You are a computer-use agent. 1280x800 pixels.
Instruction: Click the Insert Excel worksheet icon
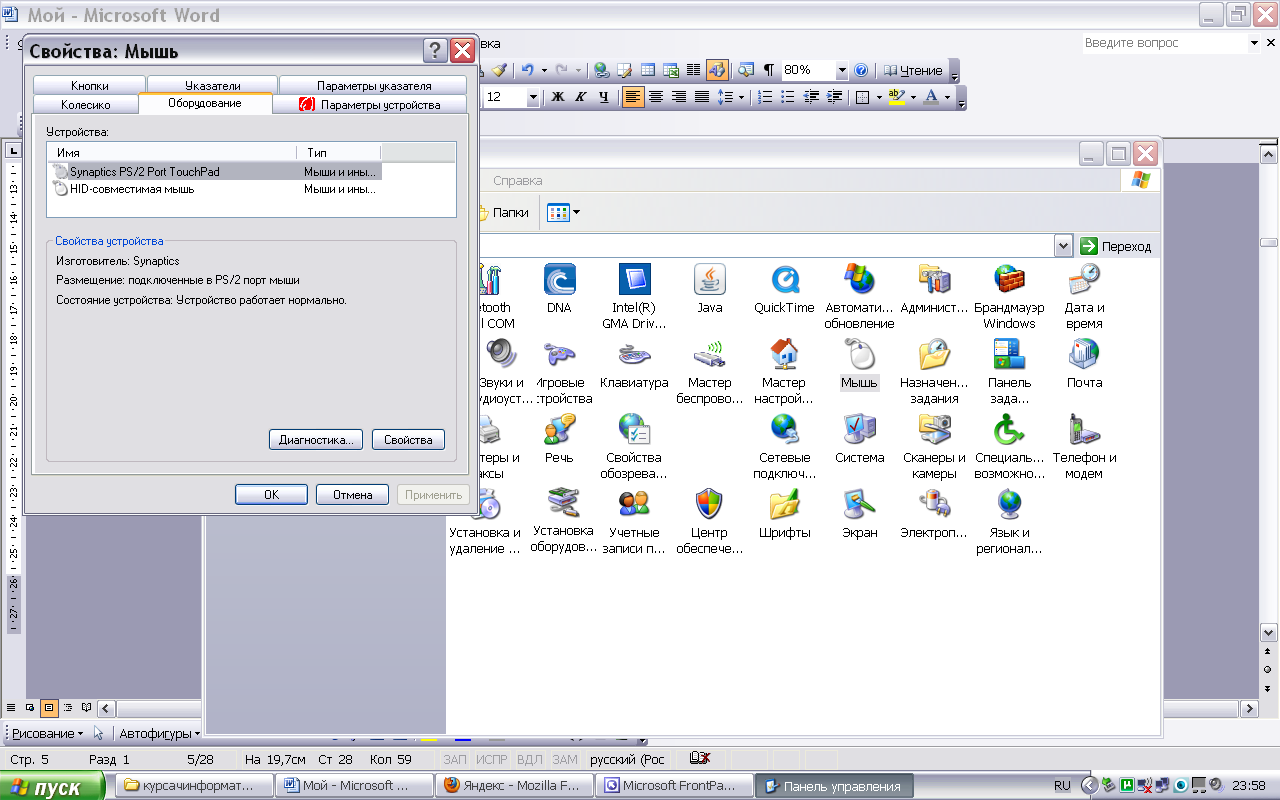[x=670, y=70]
